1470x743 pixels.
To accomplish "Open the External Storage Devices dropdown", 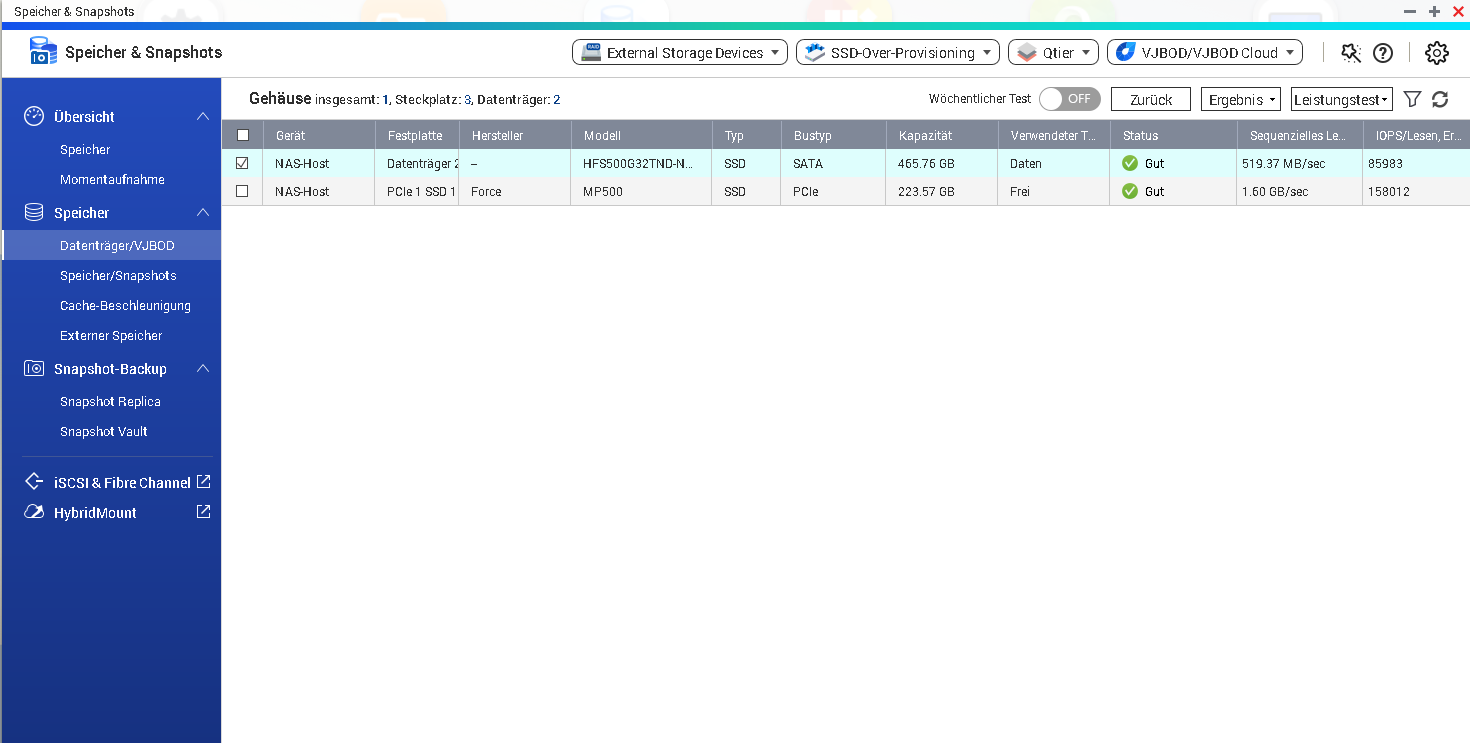I will coord(679,52).
